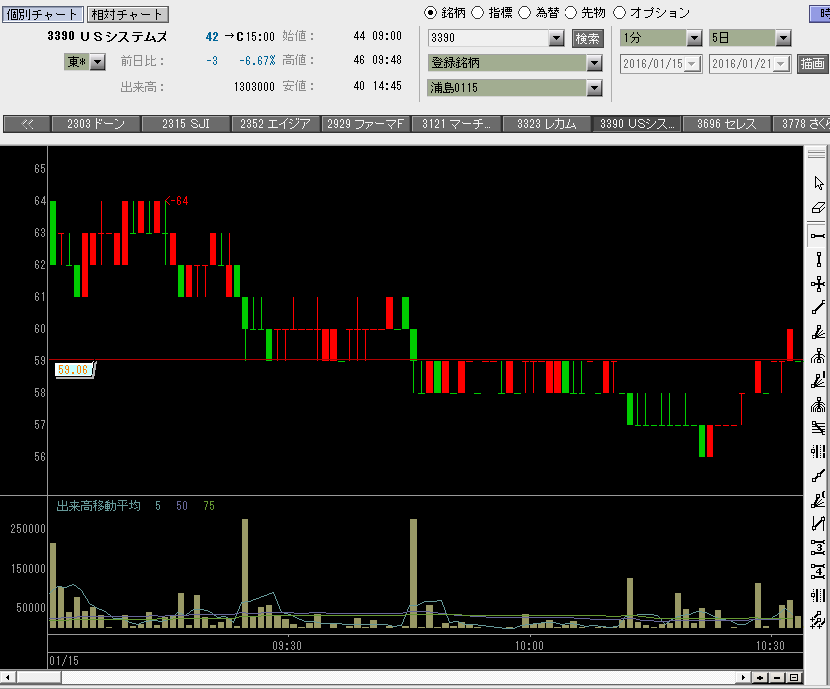The height and width of the screenshot is (689, 830).
Task: Select the multi-point polyline tool with pluses
Action: pyautogui.click(x=818, y=619)
